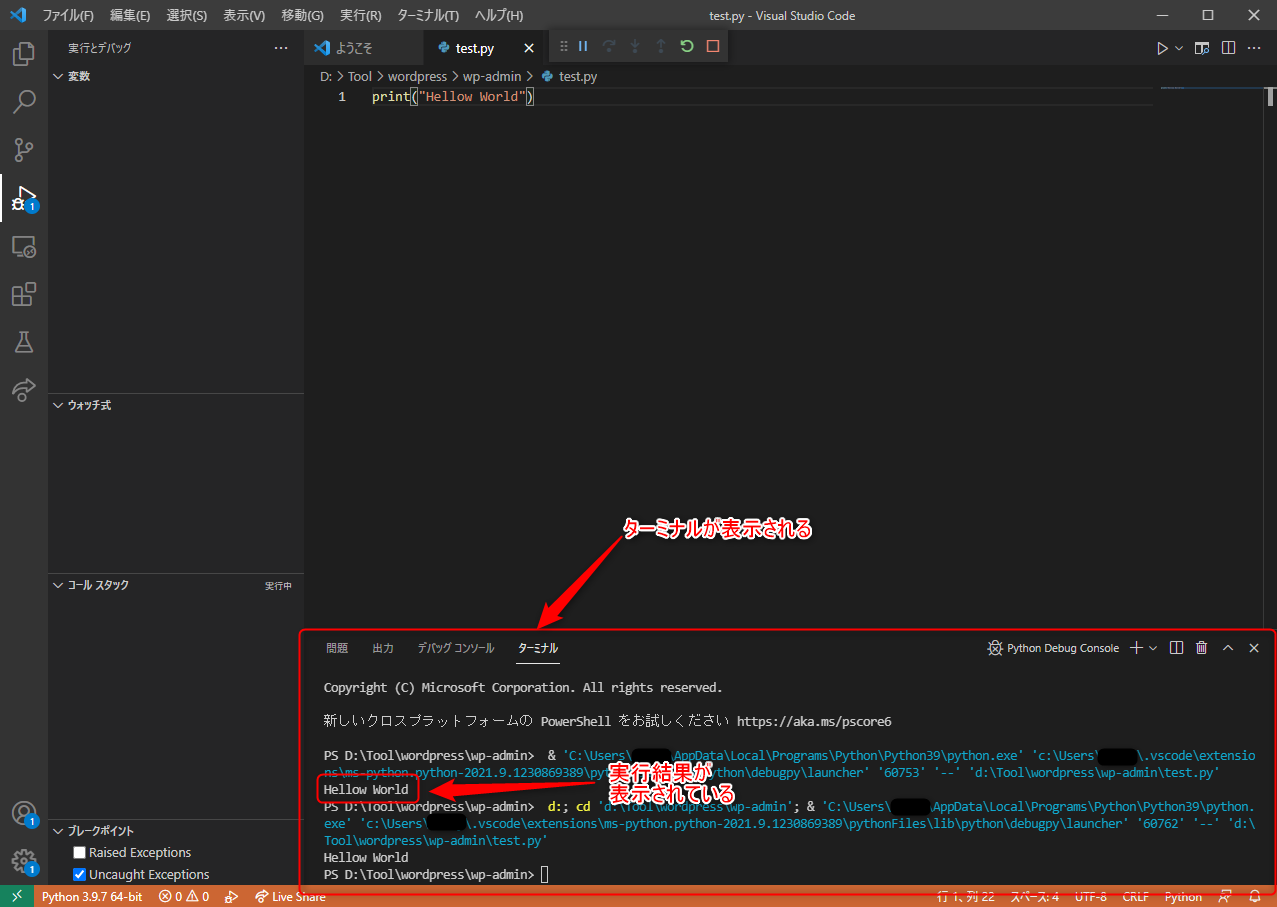
Task: Open the ターミナル(T) menu
Action: coord(428,16)
